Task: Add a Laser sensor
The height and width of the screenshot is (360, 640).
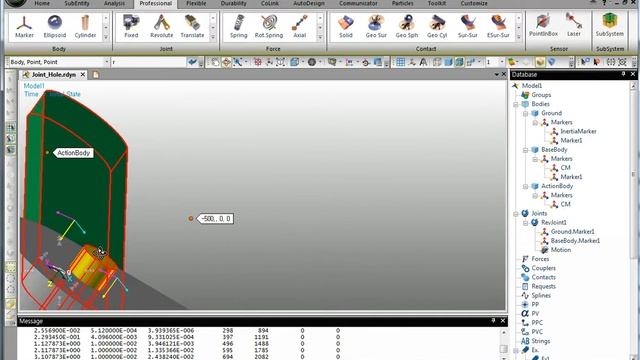Action: click(573, 25)
